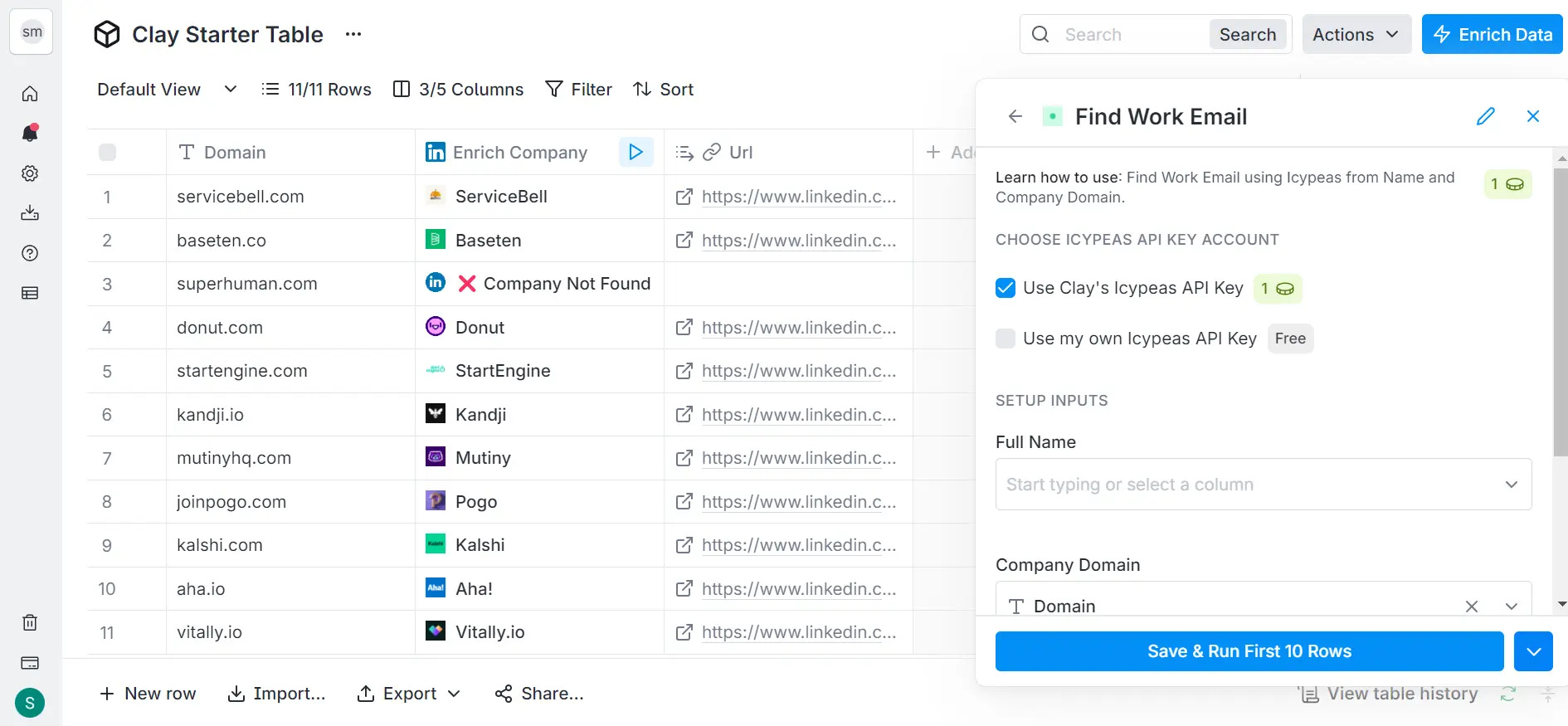Click the help question mark icon
Viewport: 1568px width, 726px height.
30,253
